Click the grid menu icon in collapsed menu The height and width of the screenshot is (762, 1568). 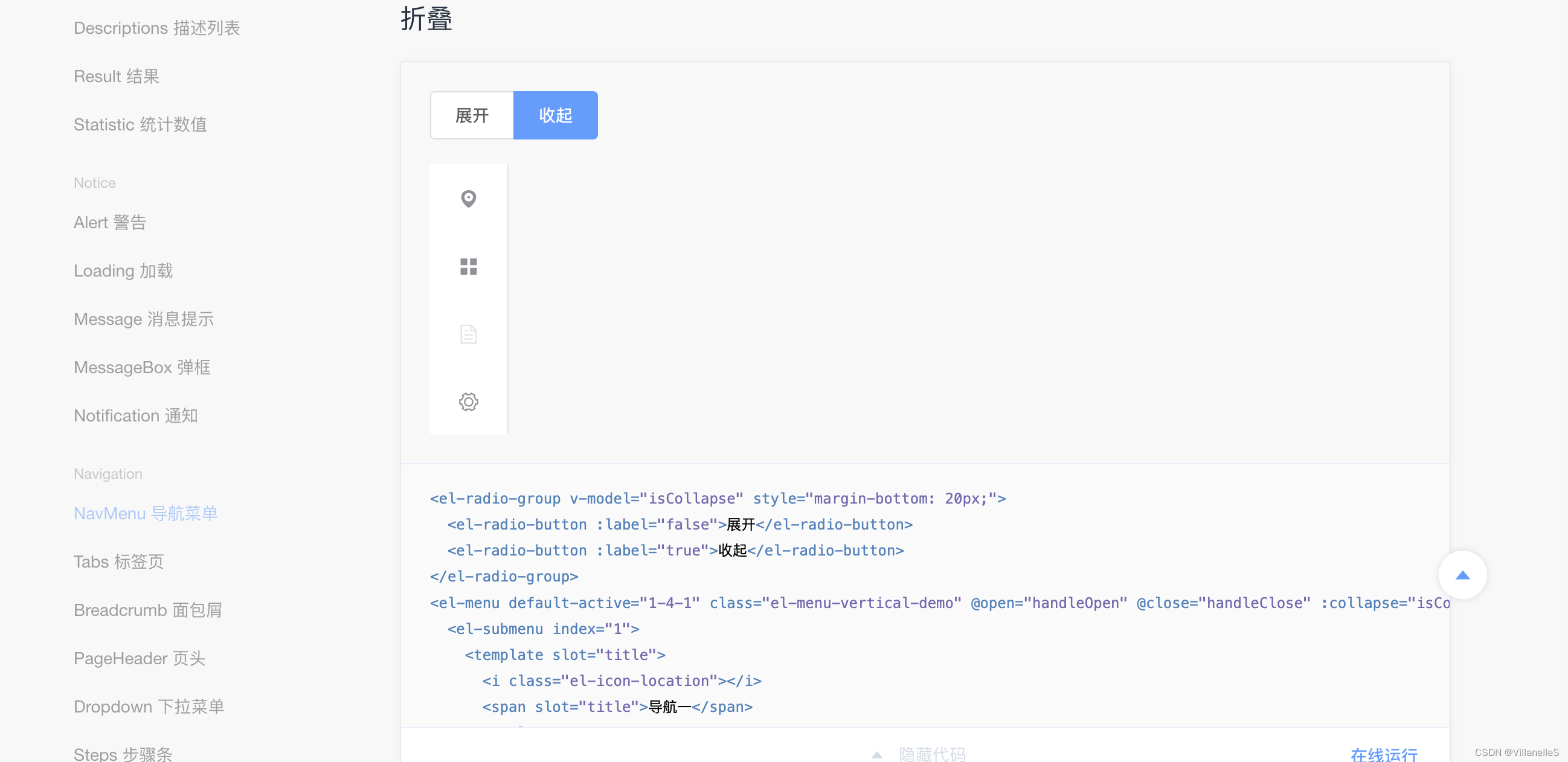[x=468, y=266]
